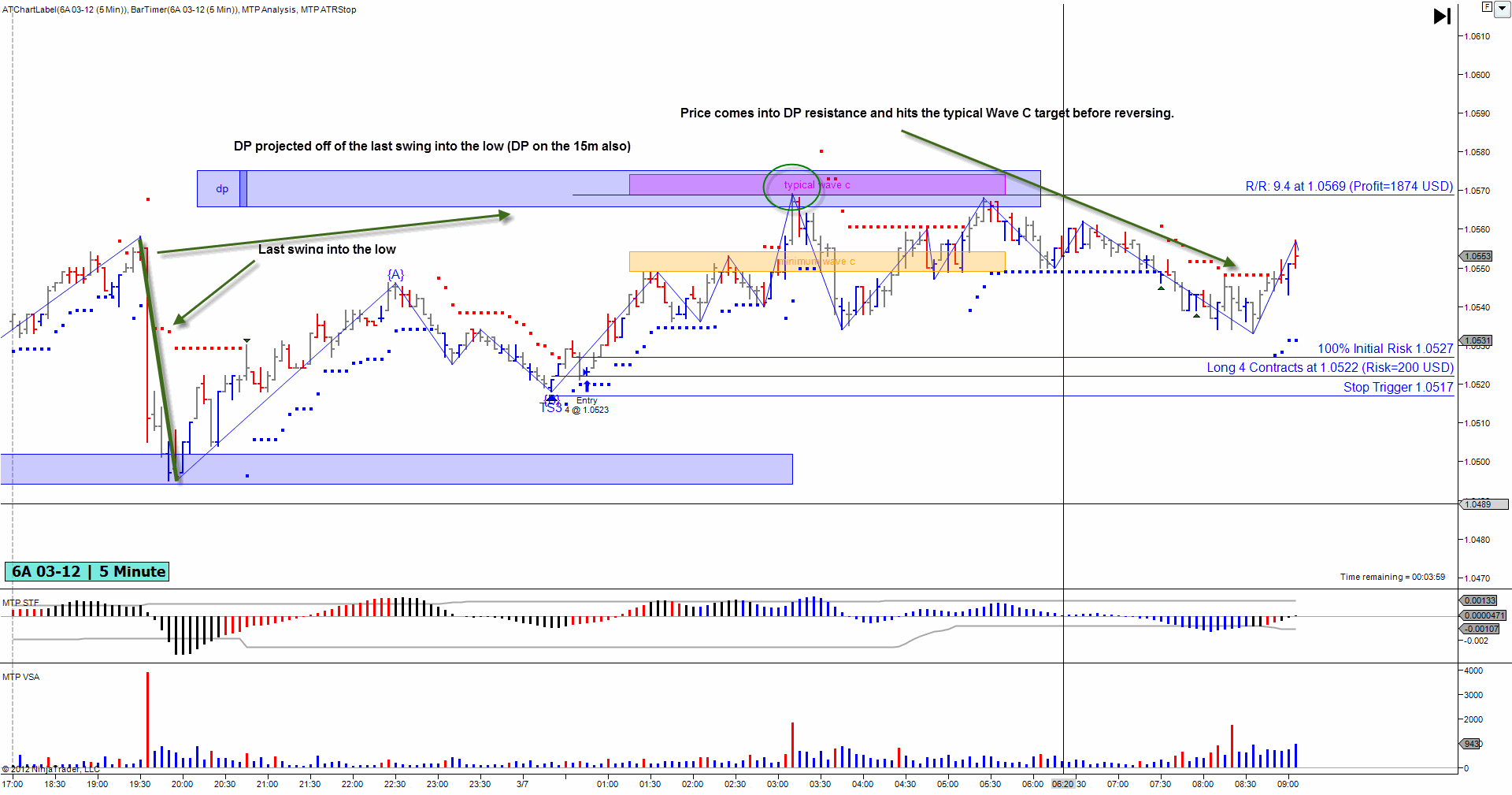The image size is (1512, 795).
Task: Click the 'Stop Trigger 1.0517' line label
Action: 1399,387
